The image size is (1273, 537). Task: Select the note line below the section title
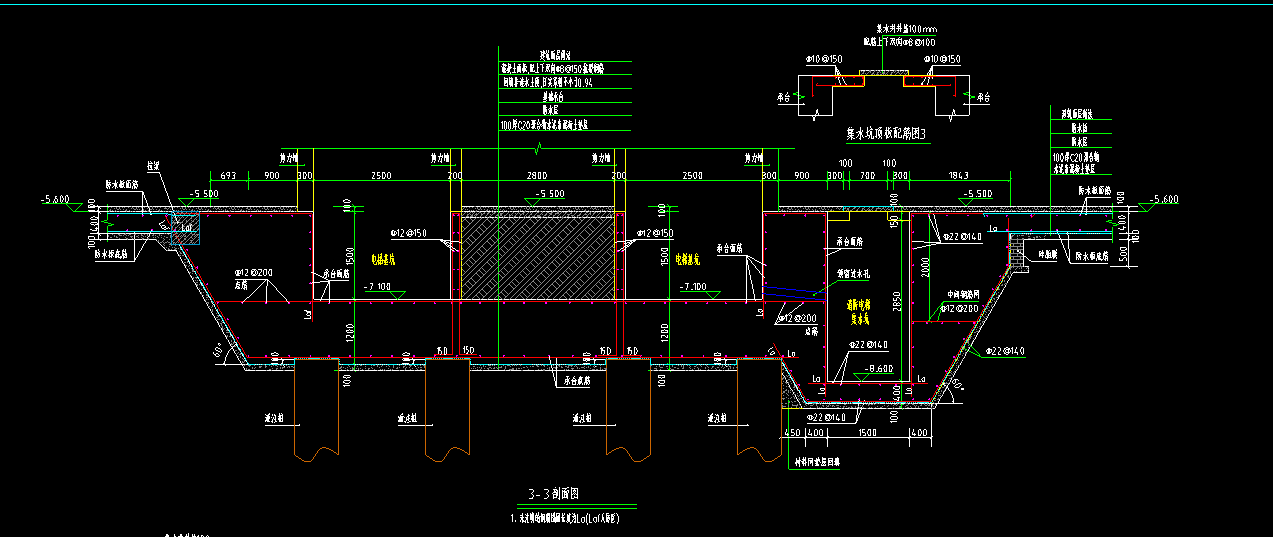coord(566,519)
